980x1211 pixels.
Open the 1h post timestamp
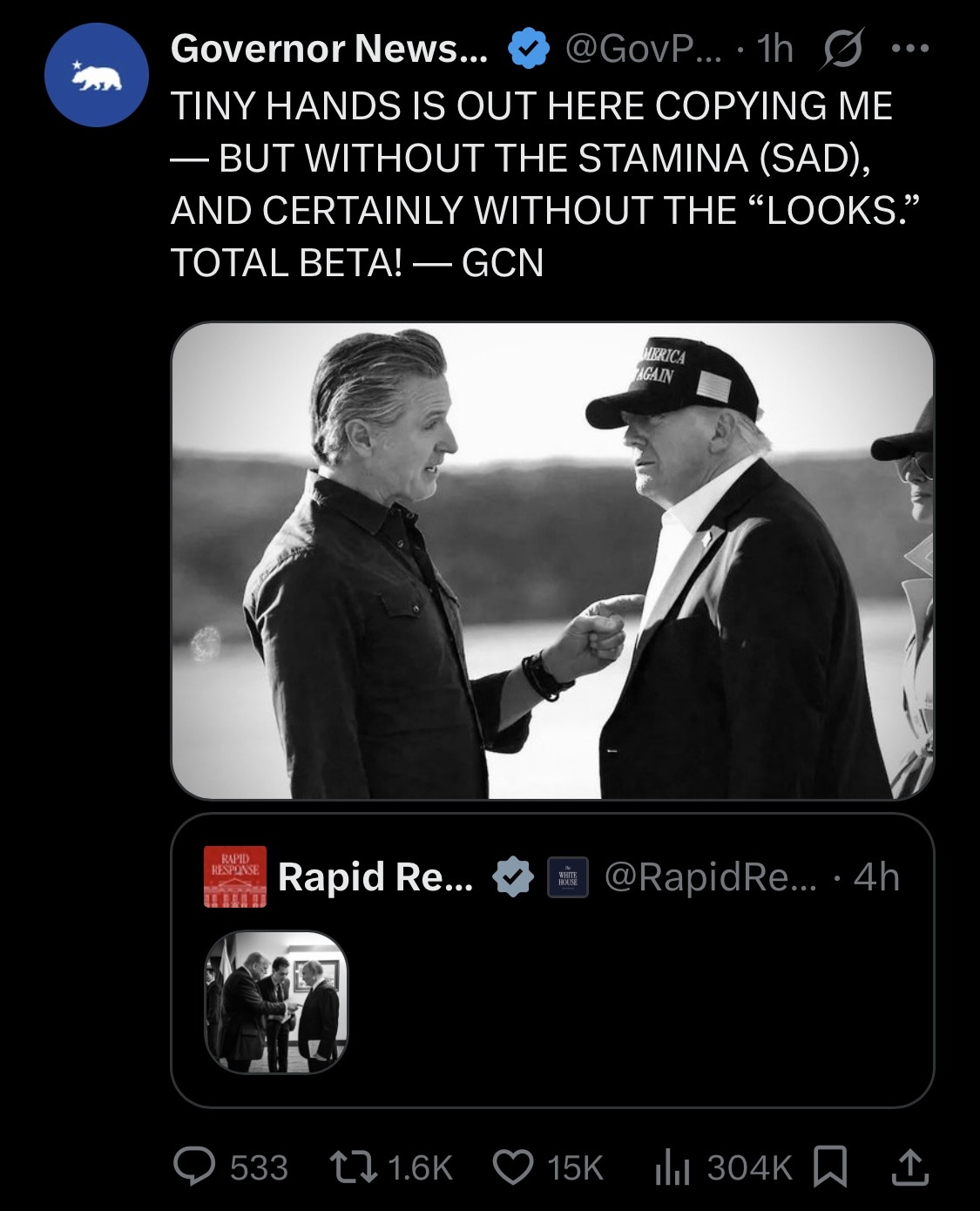tap(775, 49)
